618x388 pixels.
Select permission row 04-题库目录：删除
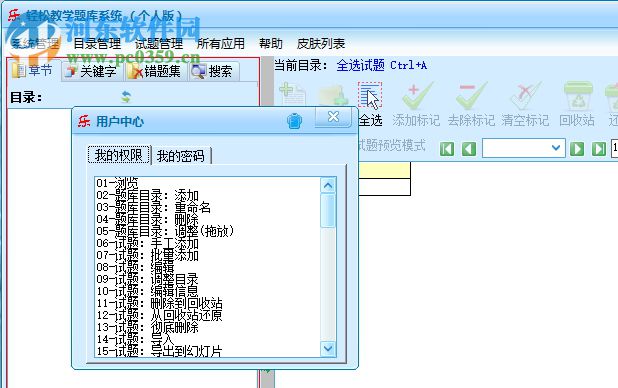[x=208, y=219]
